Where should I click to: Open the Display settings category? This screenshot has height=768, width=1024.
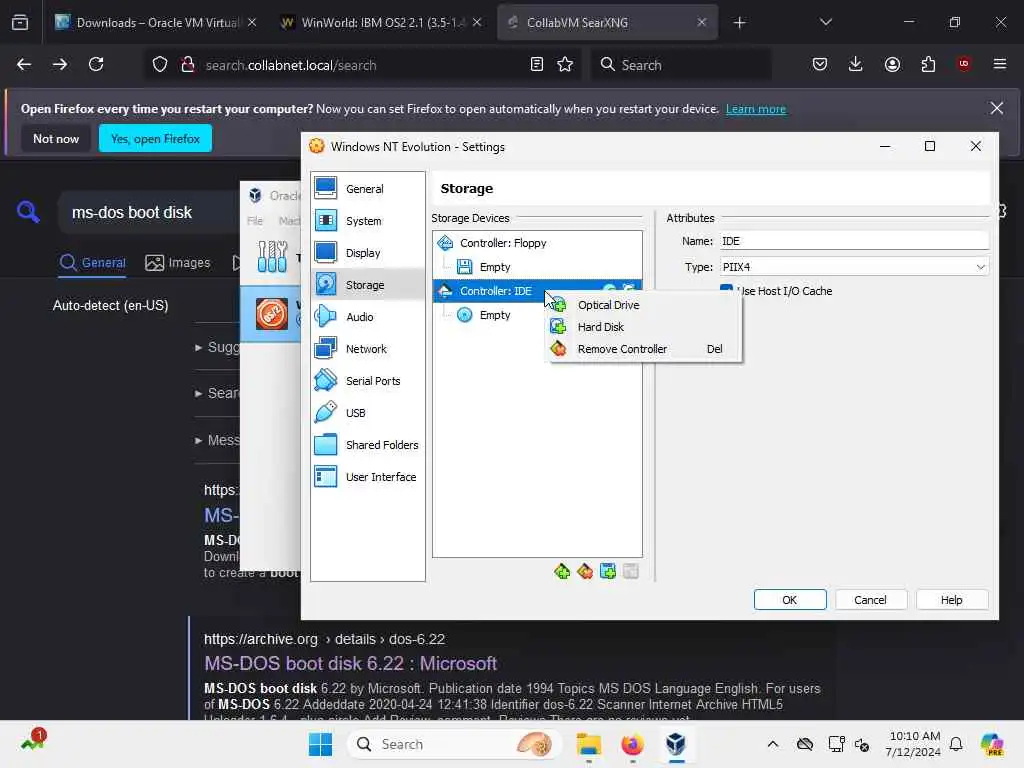368,253
